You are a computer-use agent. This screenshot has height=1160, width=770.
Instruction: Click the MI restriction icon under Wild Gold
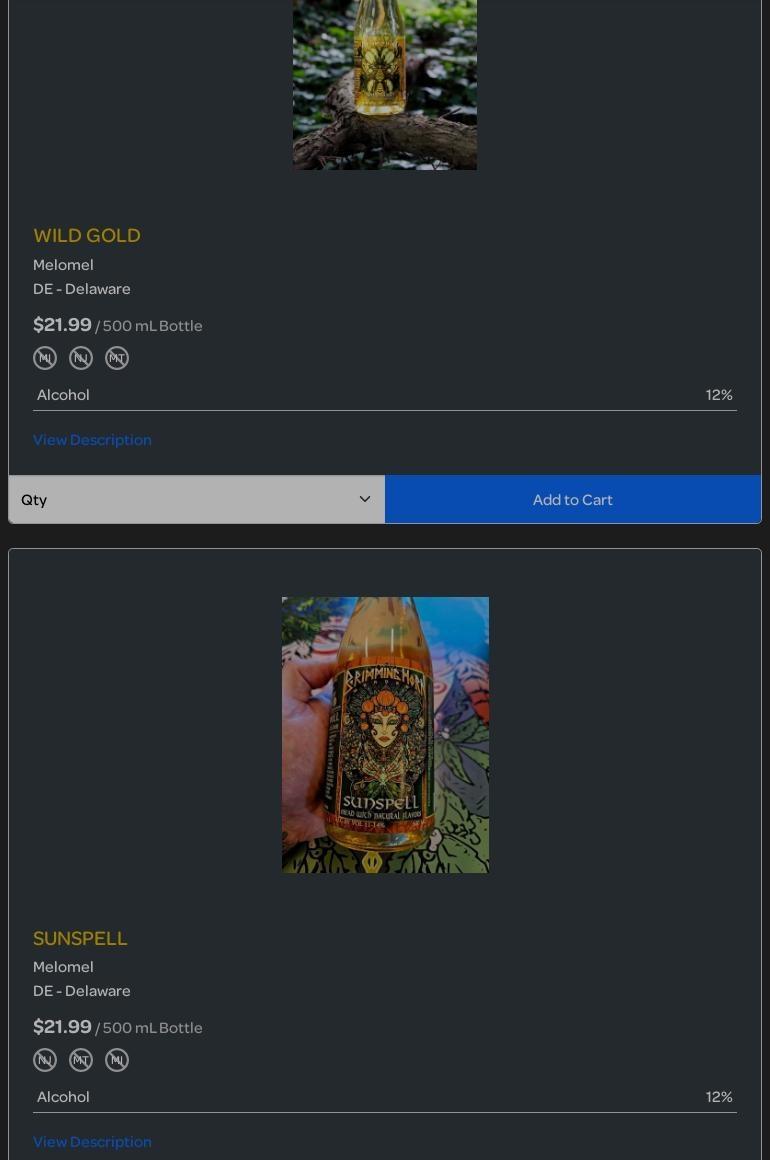pos(45,358)
